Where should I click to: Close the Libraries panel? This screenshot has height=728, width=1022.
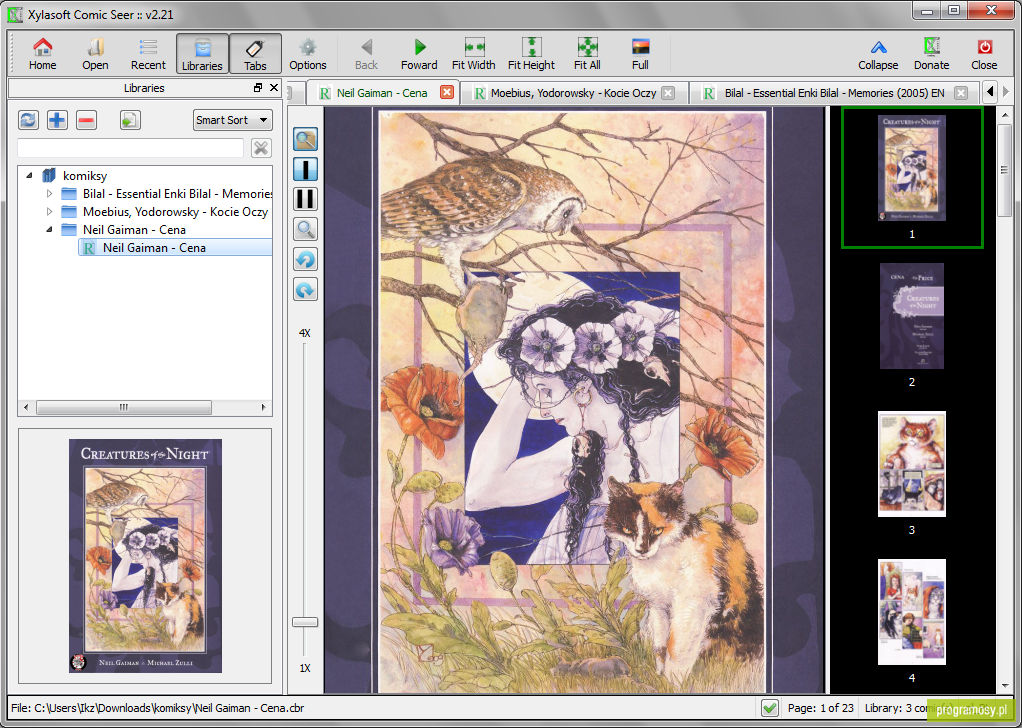pyautogui.click(x=274, y=88)
